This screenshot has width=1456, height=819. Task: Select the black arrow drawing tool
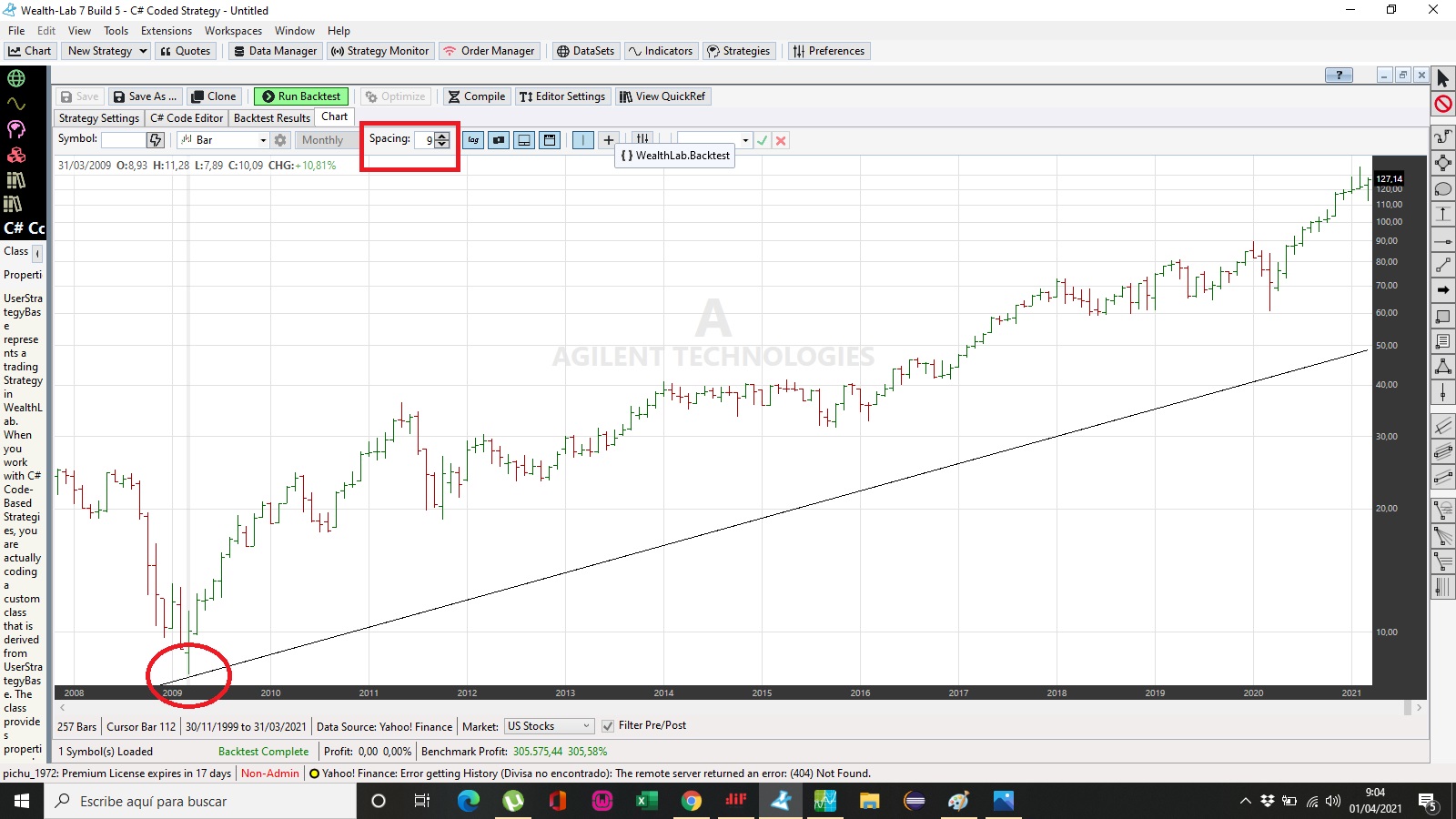click(x=1443, y=290)
